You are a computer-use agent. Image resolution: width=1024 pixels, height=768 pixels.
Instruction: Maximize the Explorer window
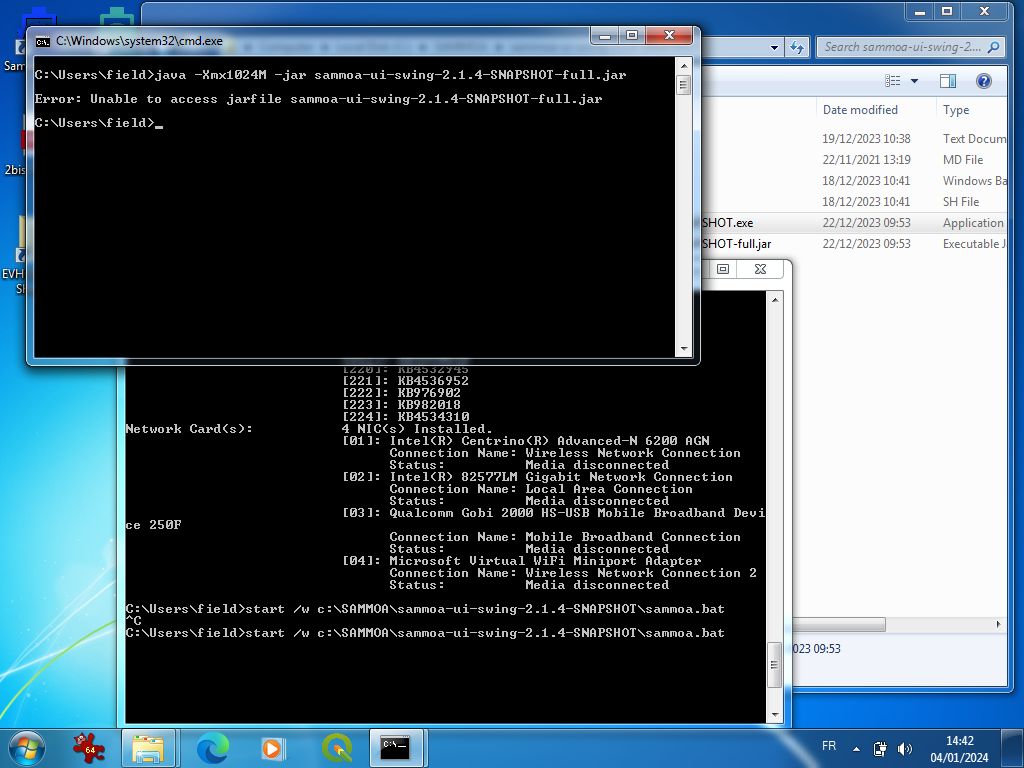tap(948, 12)
